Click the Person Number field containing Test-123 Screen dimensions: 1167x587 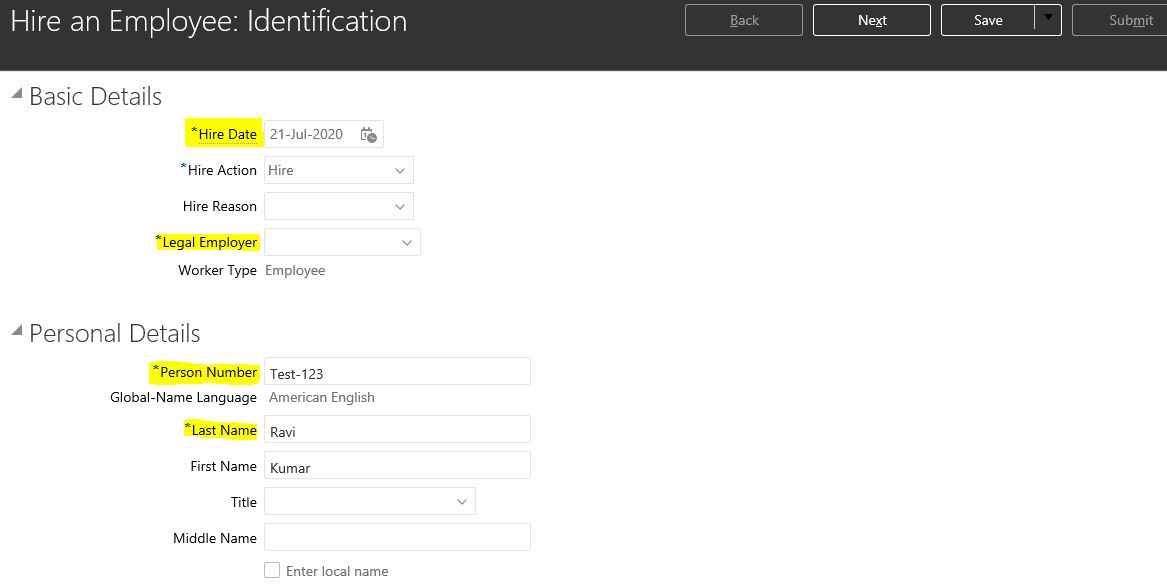click(x=397, y=371)
